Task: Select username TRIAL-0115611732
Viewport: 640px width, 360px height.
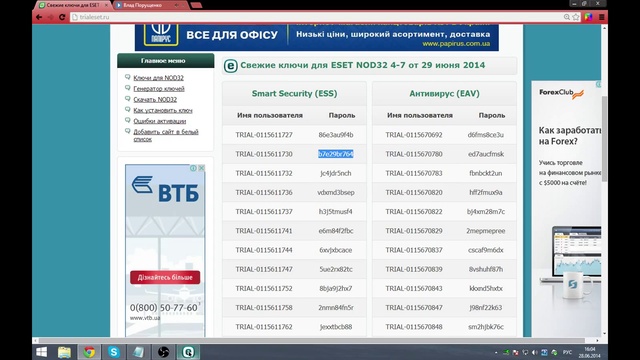Action: click(x=264, y=173)
